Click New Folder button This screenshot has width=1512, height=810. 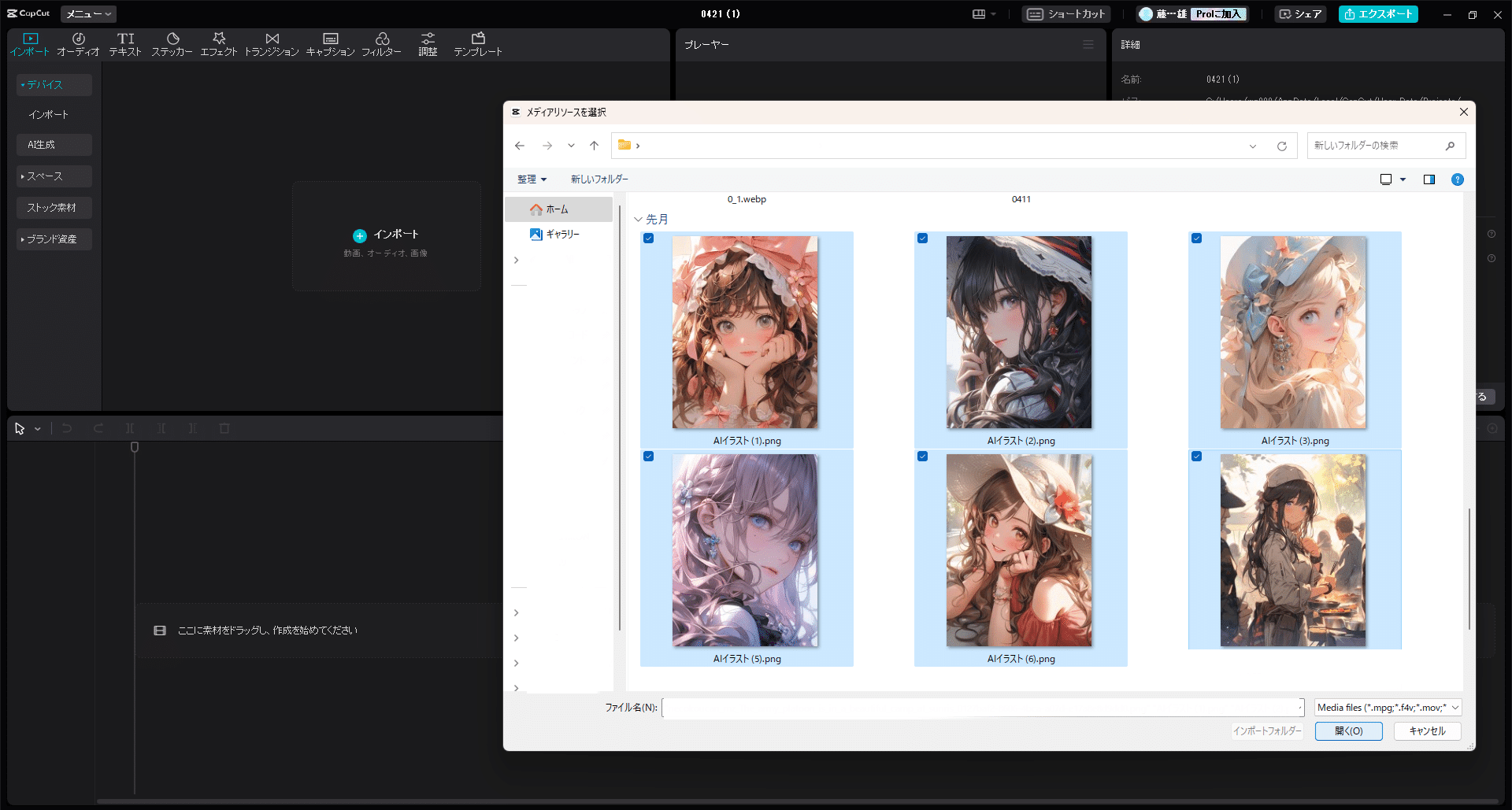pyautogui.click(x=599, y=179)
